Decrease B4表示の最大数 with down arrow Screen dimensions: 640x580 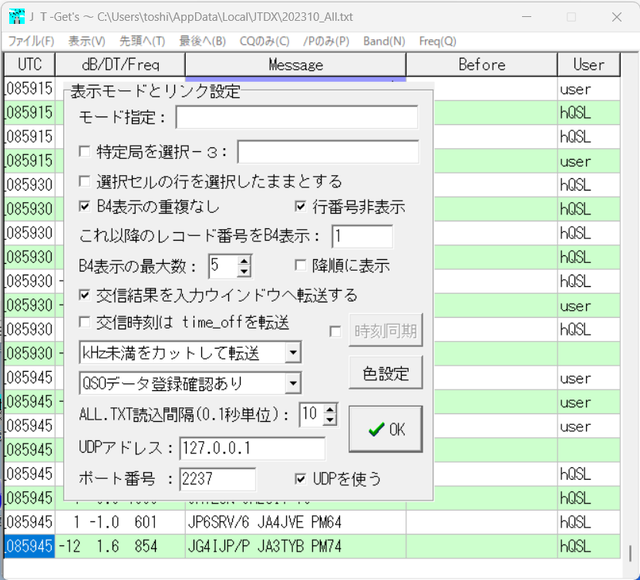[x=244, y=271]
